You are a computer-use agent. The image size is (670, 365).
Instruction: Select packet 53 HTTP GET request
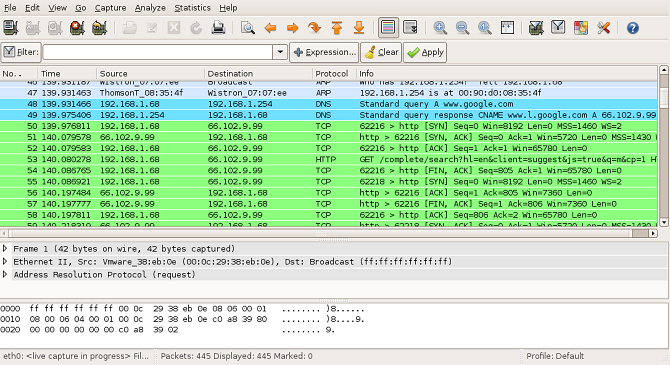(x=329, y=159)
